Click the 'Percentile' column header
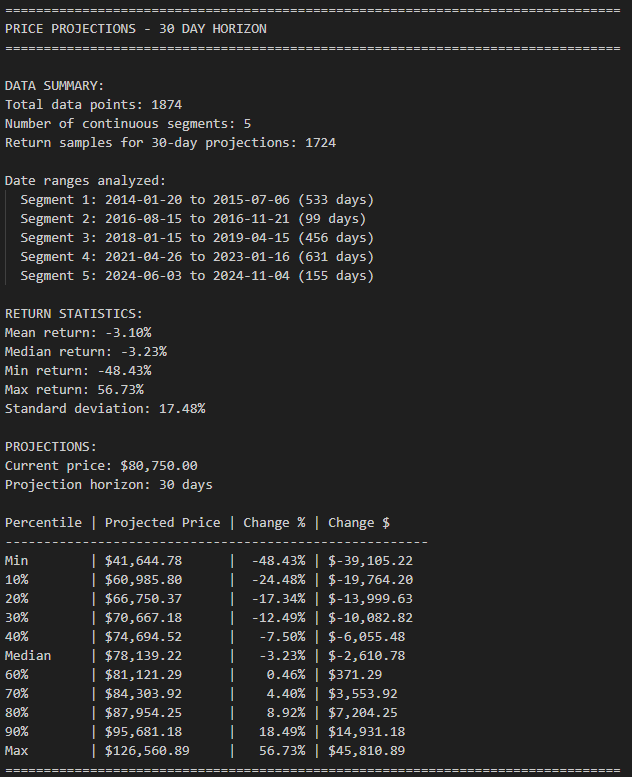632x777 pixels. 44,523
